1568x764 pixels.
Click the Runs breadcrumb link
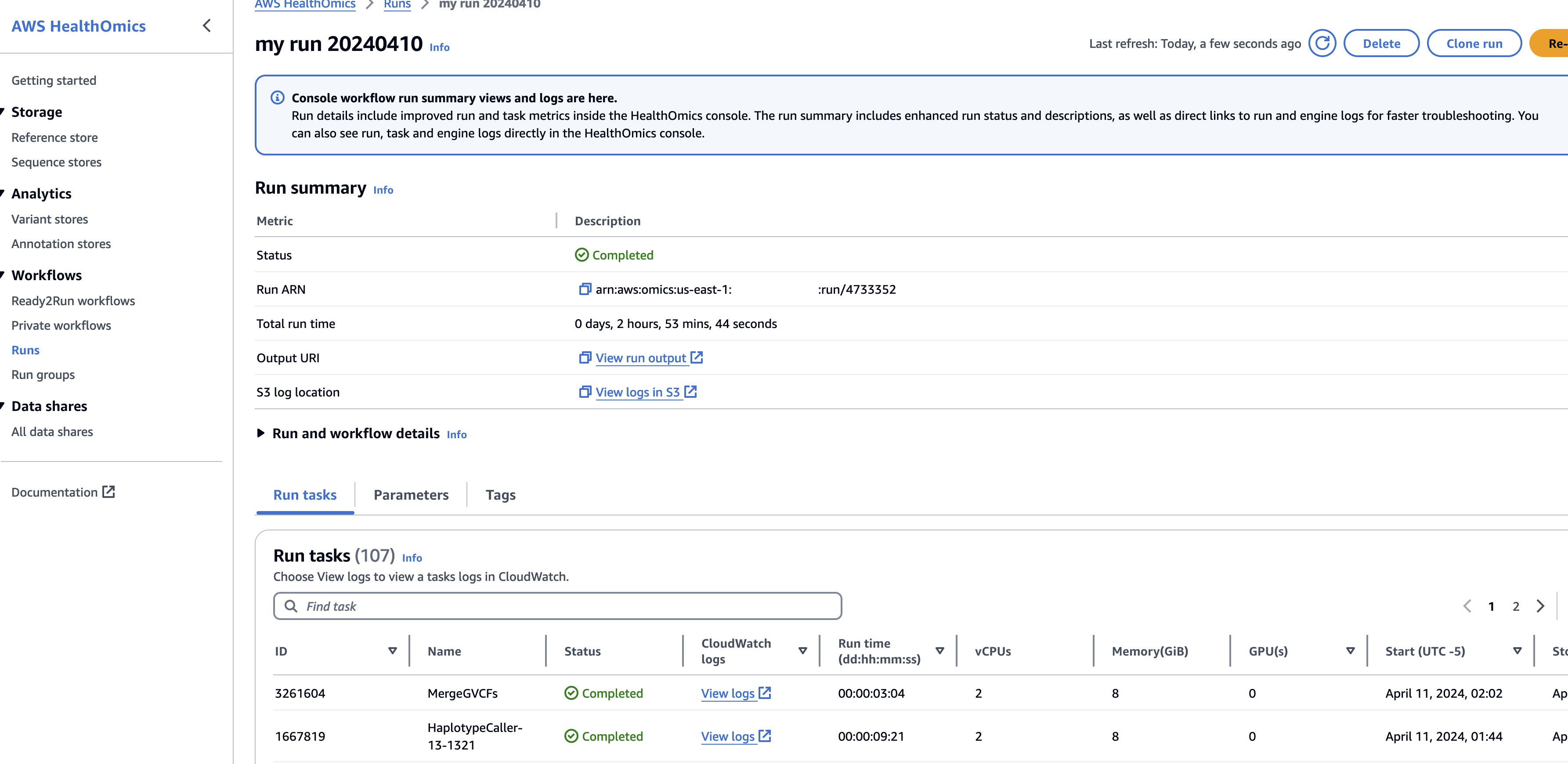pos(397,4)
